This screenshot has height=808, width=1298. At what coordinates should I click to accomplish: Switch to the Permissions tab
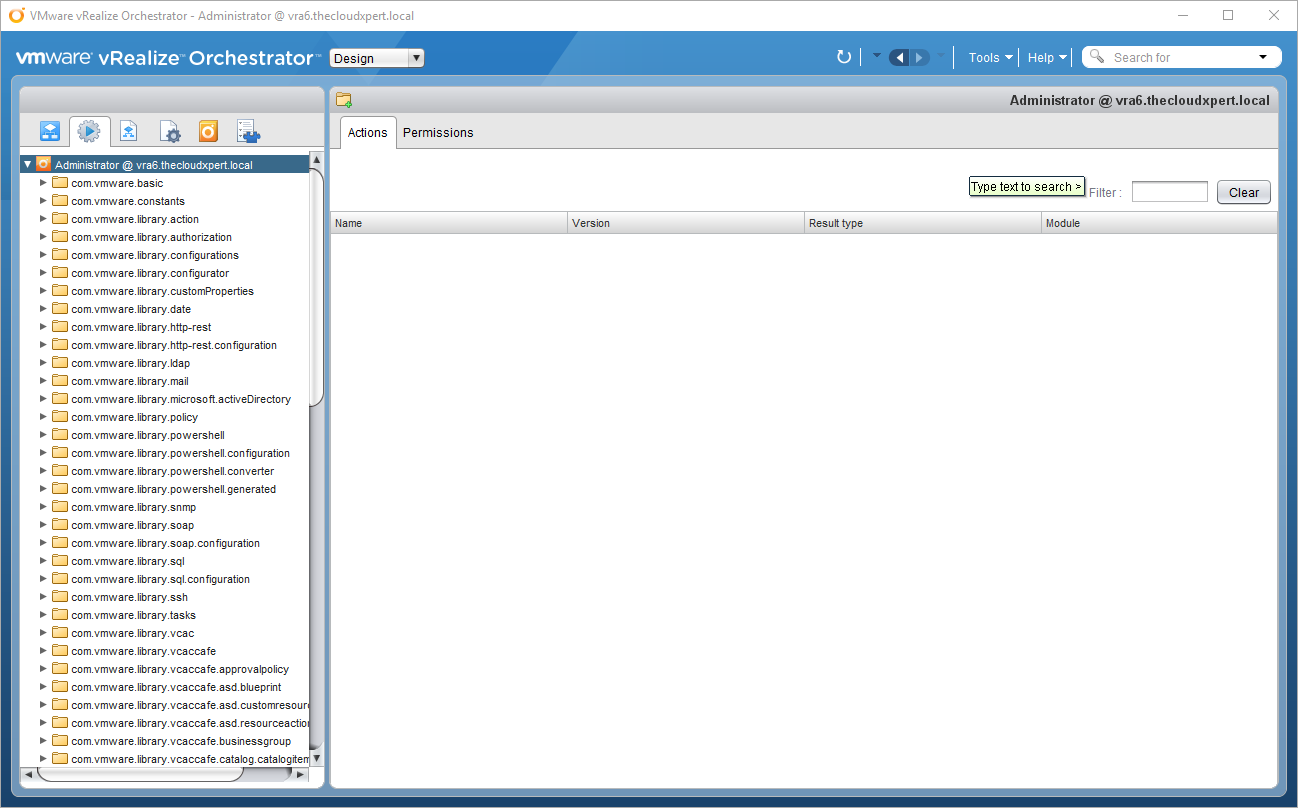tap(438, 133)
